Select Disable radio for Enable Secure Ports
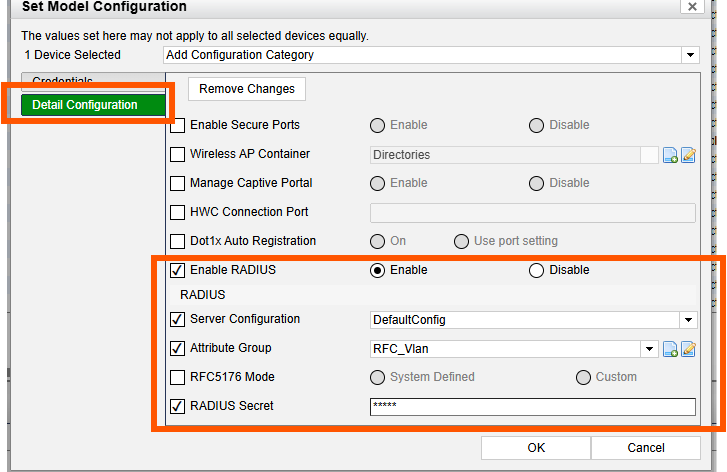This screenshot has height=472, width=727. click(x=536, y=125)
